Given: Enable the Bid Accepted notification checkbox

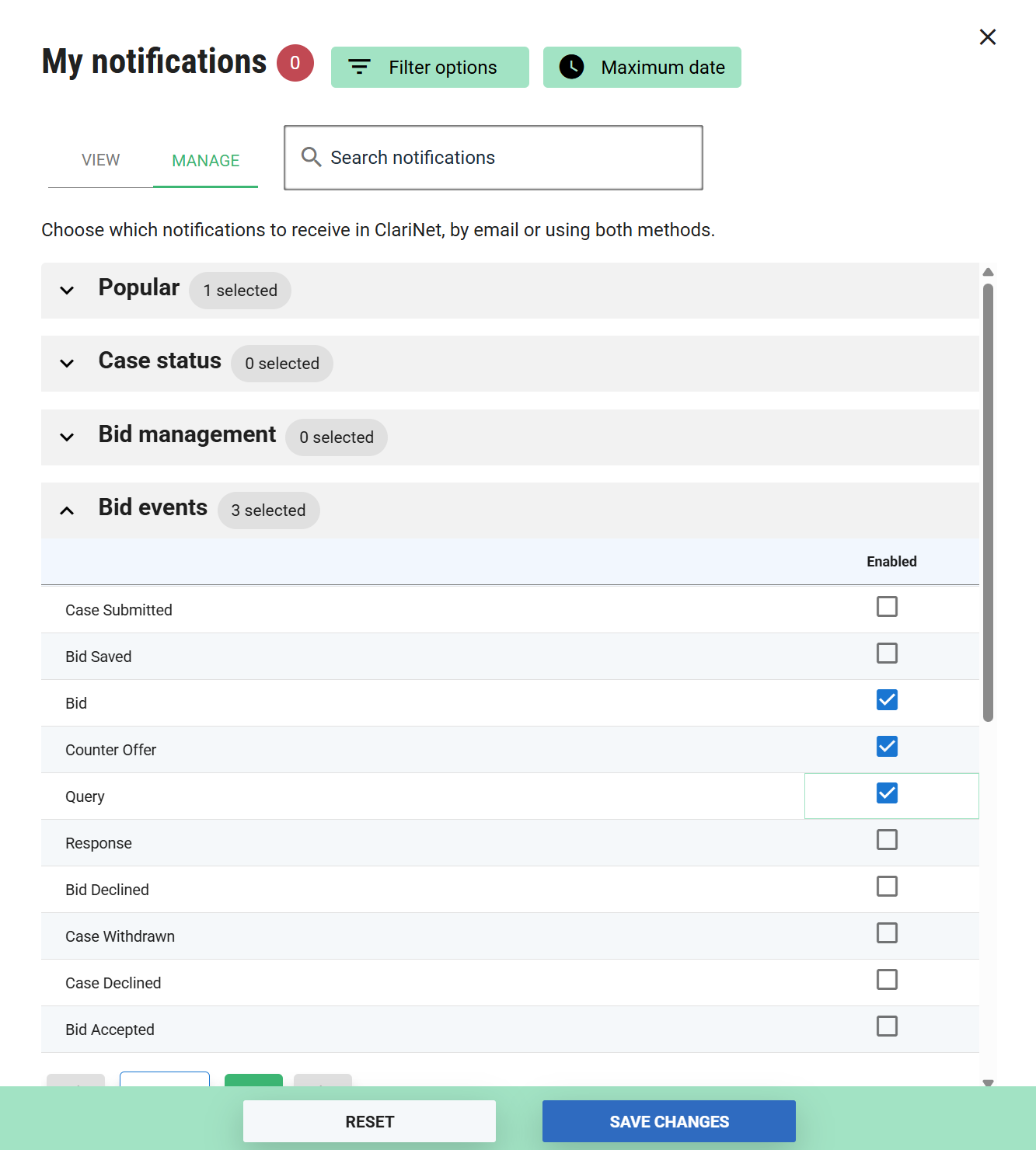Looking at the screenshot, I should tap(887, 1026).
